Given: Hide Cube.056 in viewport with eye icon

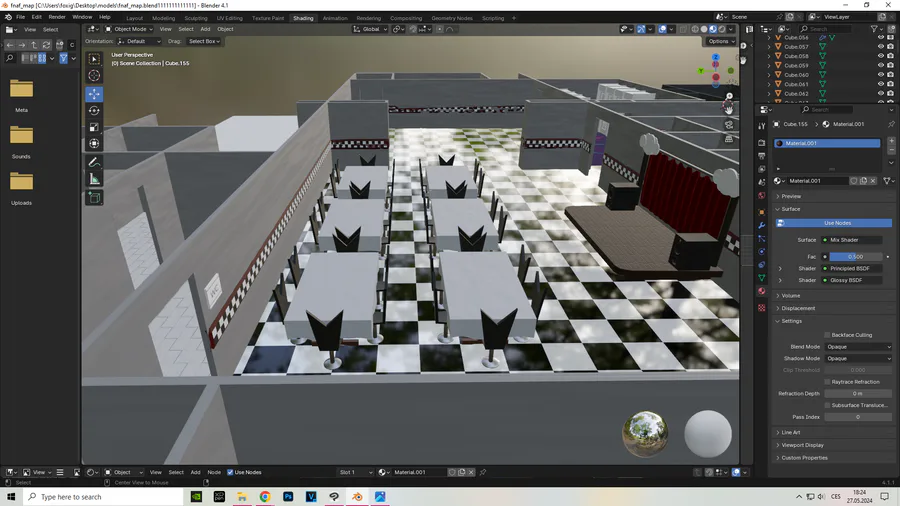Looking at the screenshot, I should pos(880,37).
